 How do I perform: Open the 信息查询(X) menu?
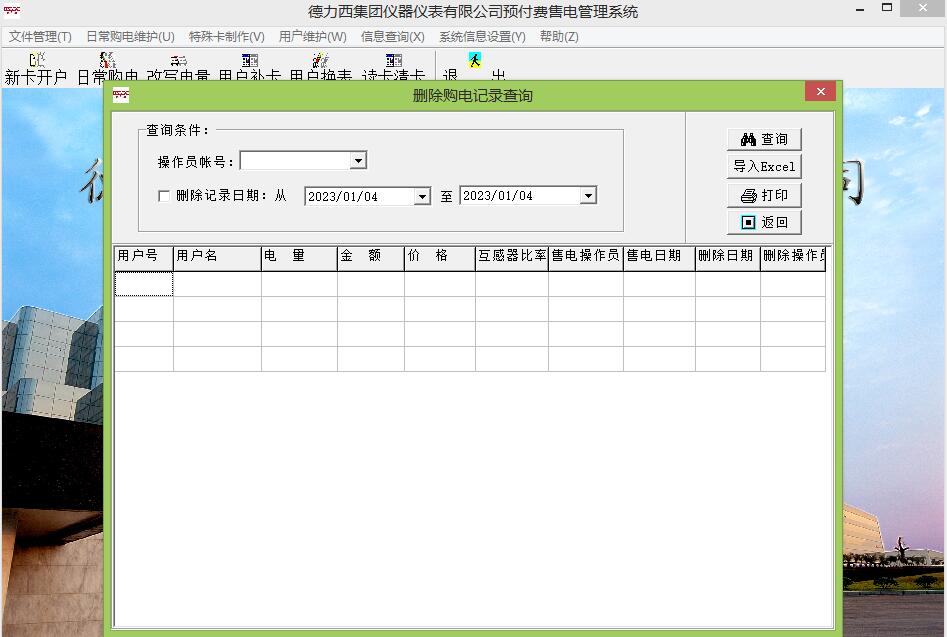392,37
